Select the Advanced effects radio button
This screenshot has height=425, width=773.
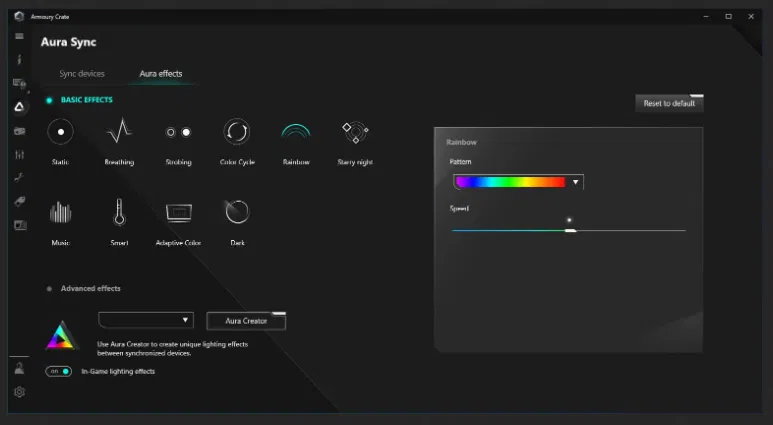(x=49, y=289)
